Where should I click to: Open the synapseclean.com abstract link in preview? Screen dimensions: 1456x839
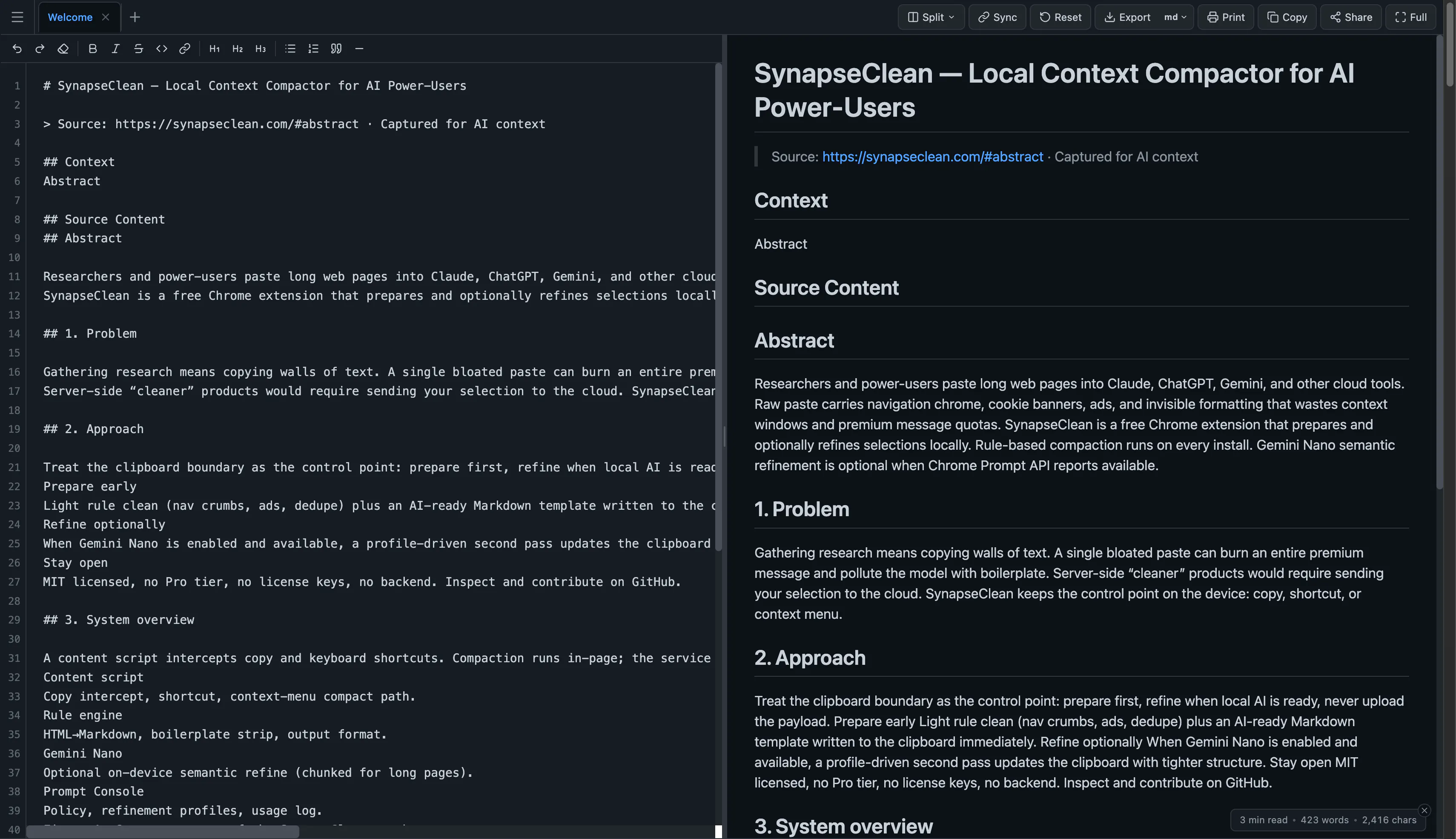932,157
